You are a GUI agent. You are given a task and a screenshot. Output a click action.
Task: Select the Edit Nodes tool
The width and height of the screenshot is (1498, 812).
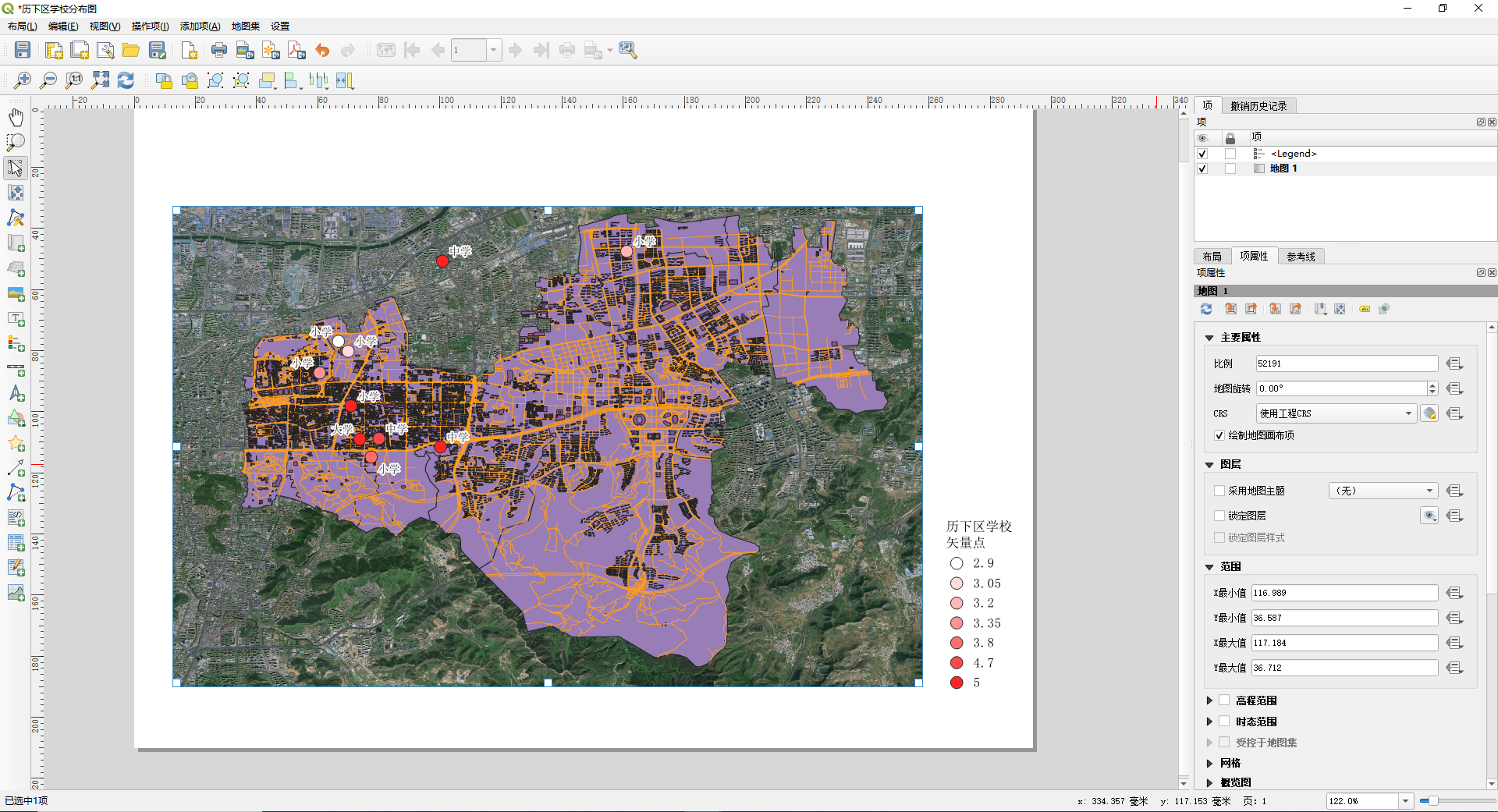click(x=16, y=218)
